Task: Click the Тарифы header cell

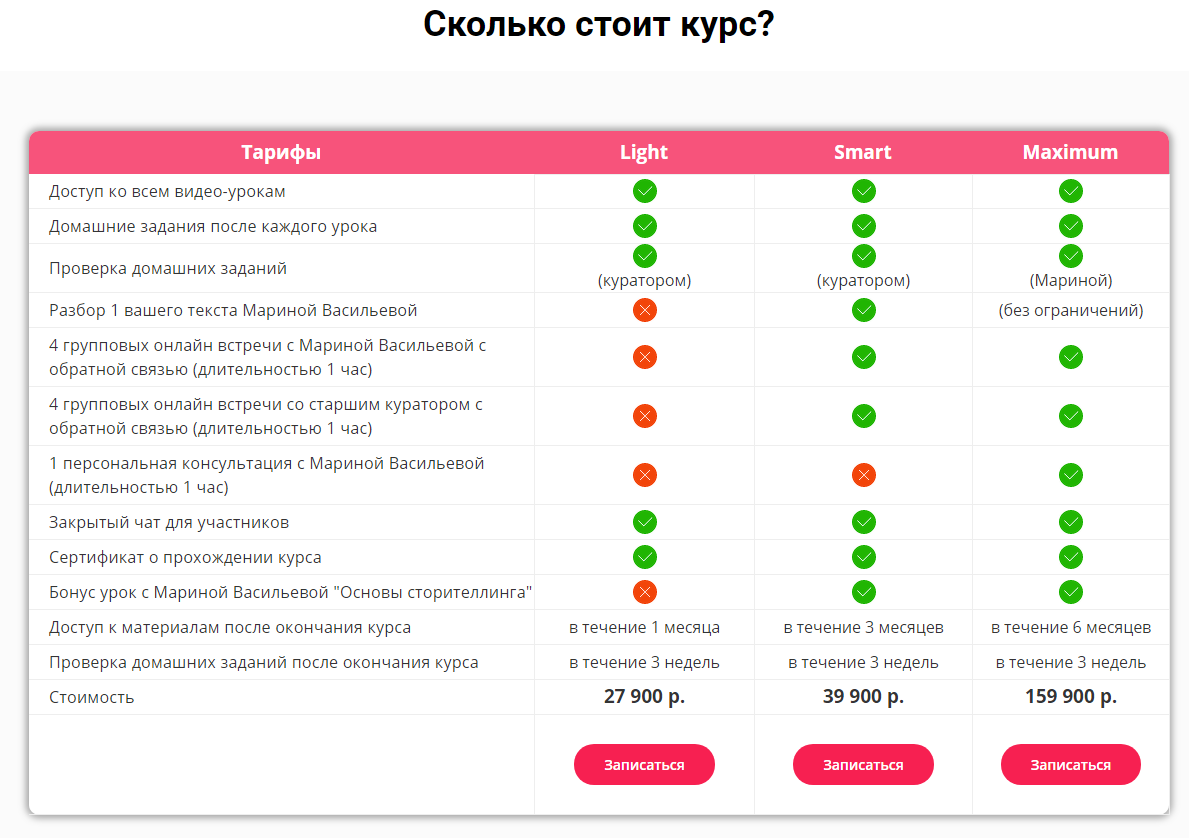Action: 283,152
